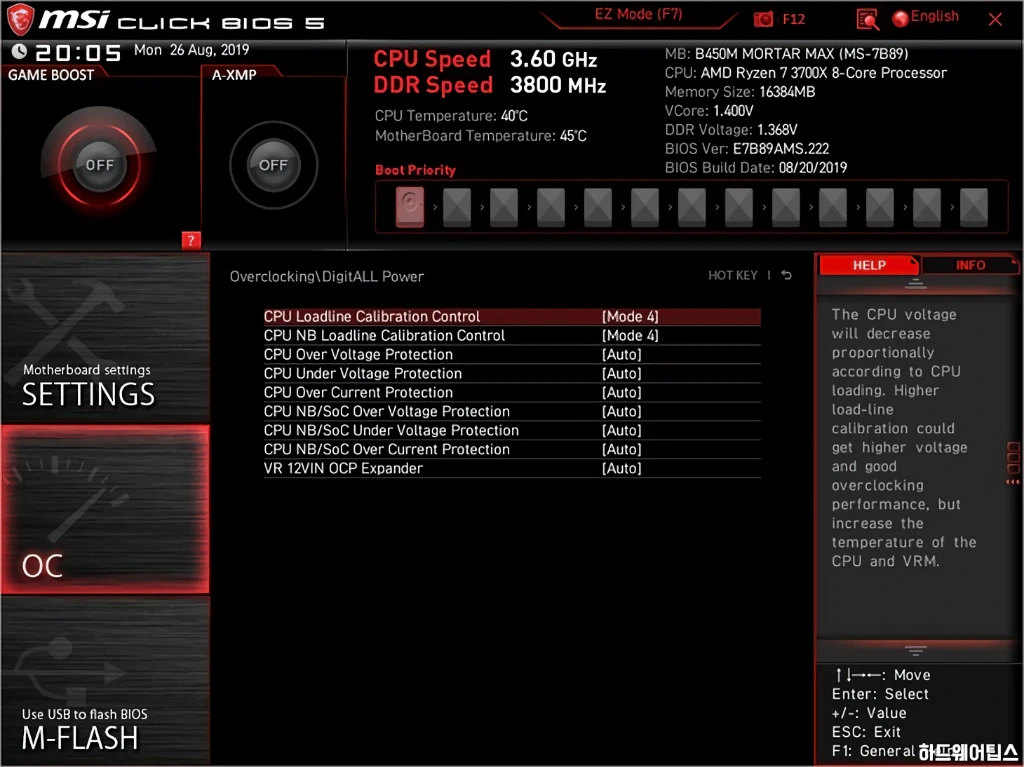Screen dimensions: 1024x767
Task: Click the last empty boot priority slot
Action: pos(974,206)
